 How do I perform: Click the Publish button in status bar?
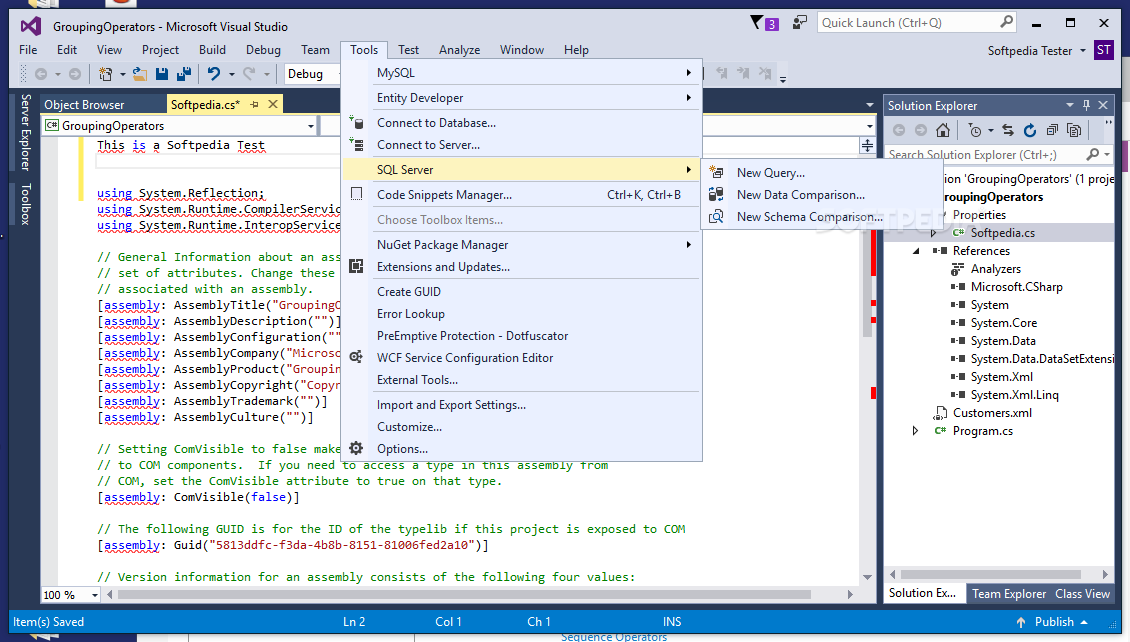click(1052, 622)
